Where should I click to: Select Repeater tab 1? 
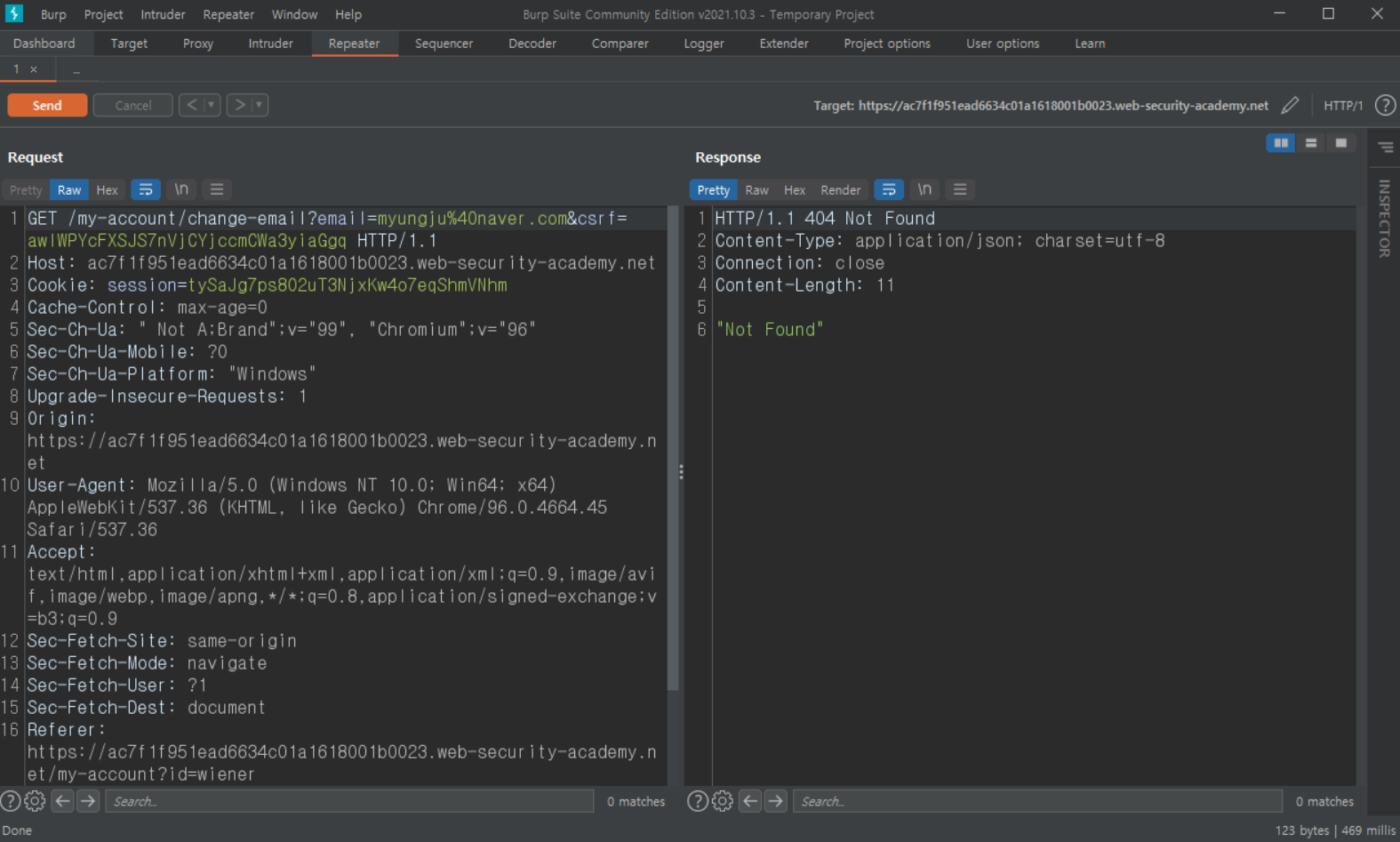(16, 69)
